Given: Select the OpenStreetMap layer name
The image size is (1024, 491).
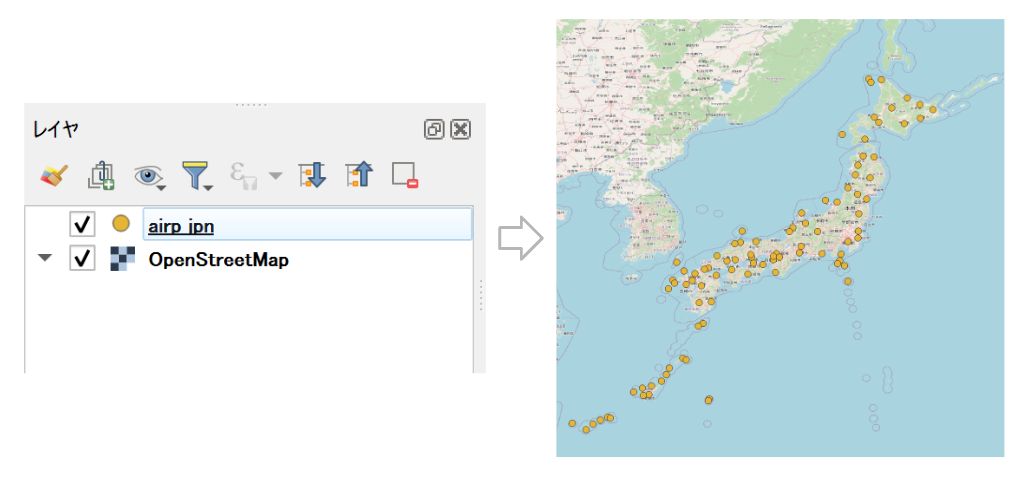Looking at the screenshot, I should 219,260.
